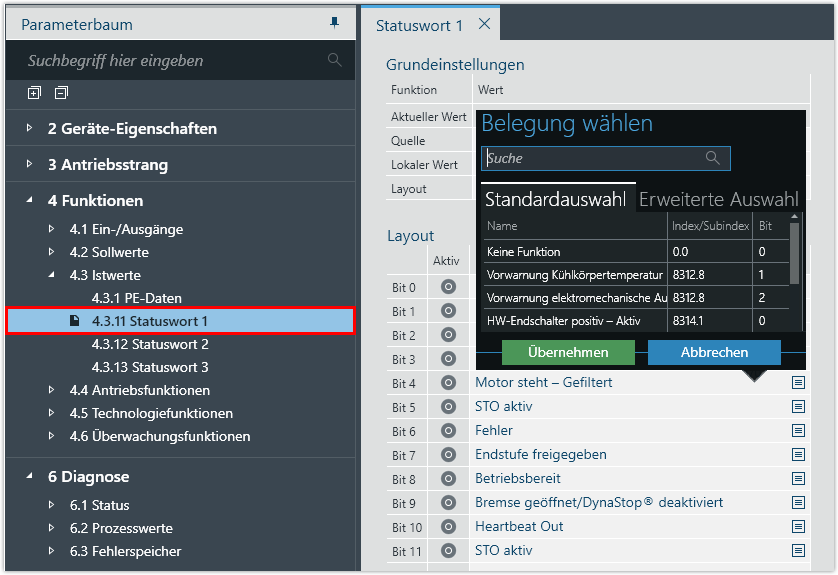Image resolution: width=838 pixels, height=575 pixels.
Task: Collapse the 6 Diagnose section
Action: tap(29, 477)
